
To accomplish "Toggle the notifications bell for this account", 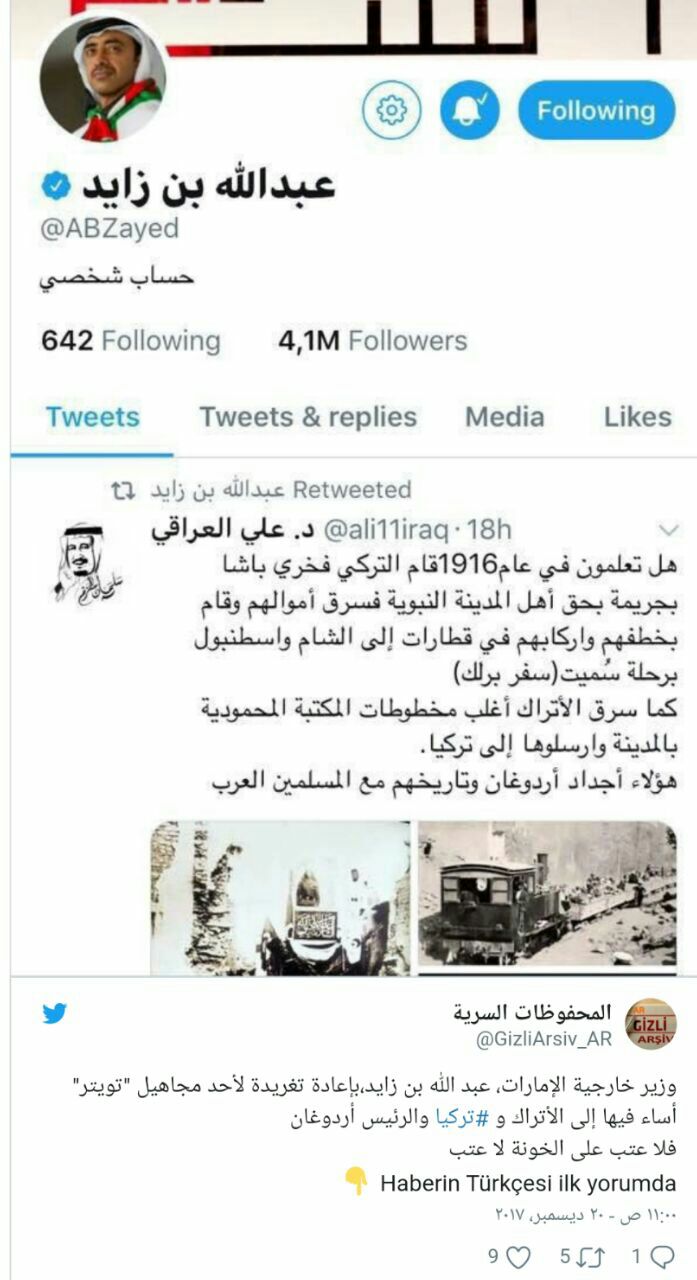I will click(x=469, y=110).
